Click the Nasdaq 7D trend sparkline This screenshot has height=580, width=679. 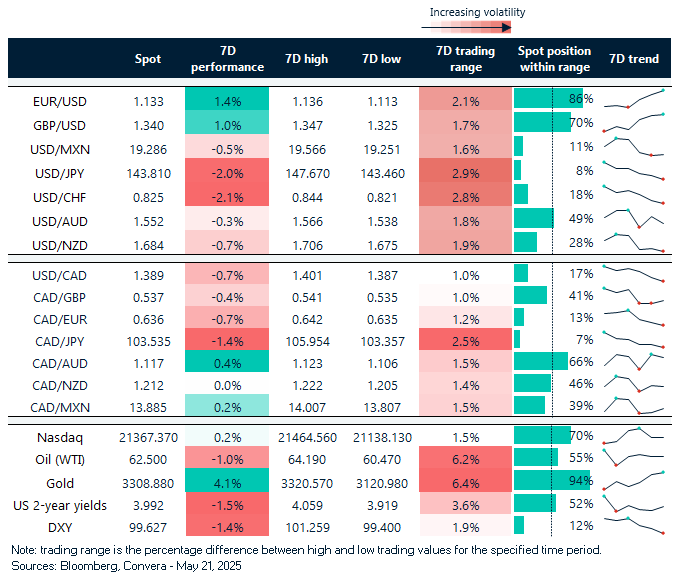635,436
